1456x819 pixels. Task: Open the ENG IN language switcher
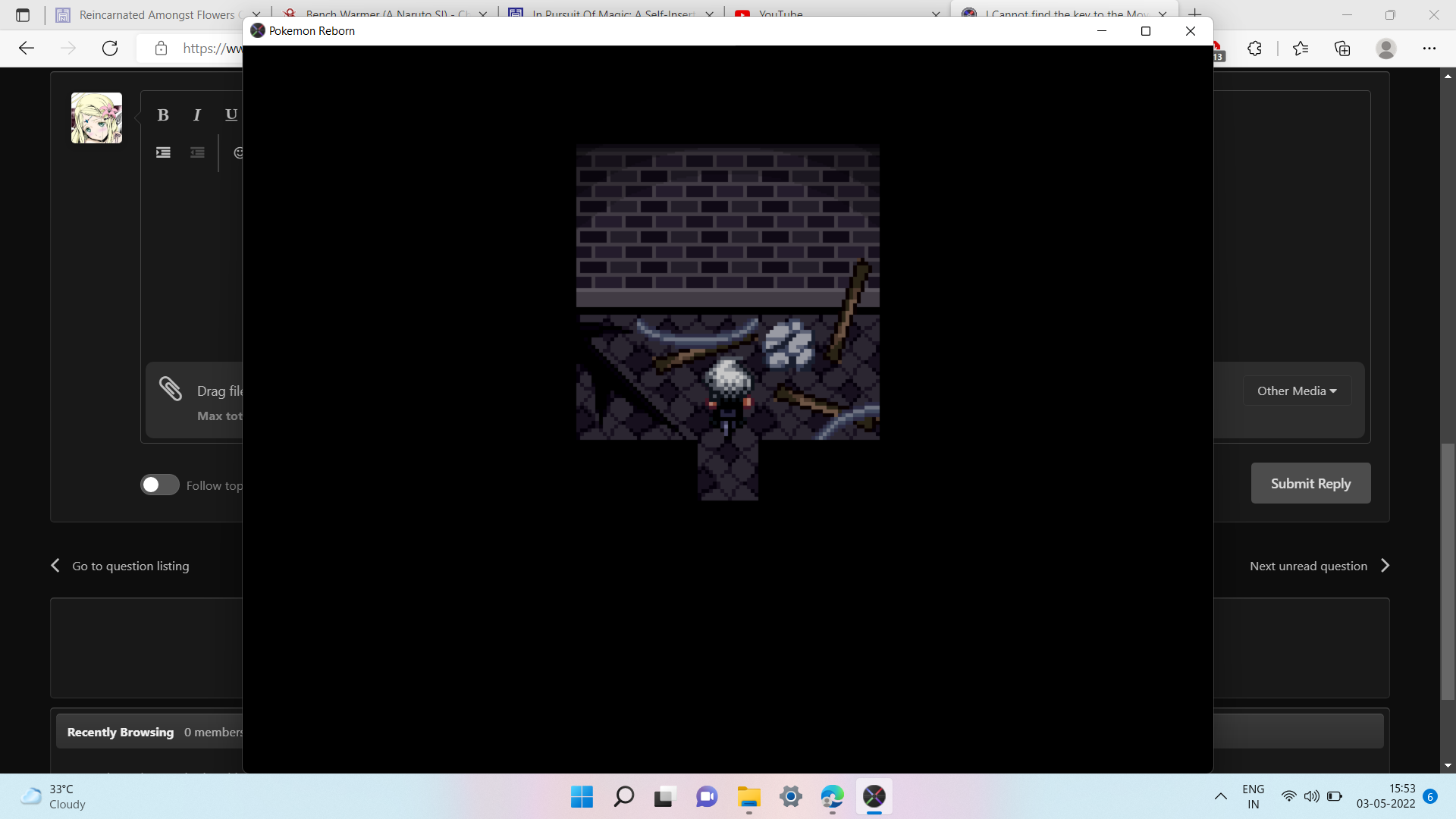pos(1253,796)
